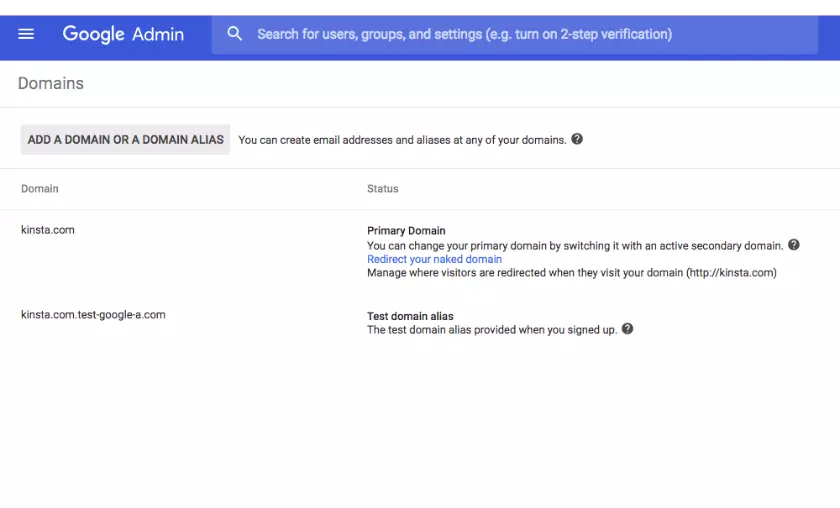
Task: Click 'You can create email addresses' text
Action: click(402, 140)
